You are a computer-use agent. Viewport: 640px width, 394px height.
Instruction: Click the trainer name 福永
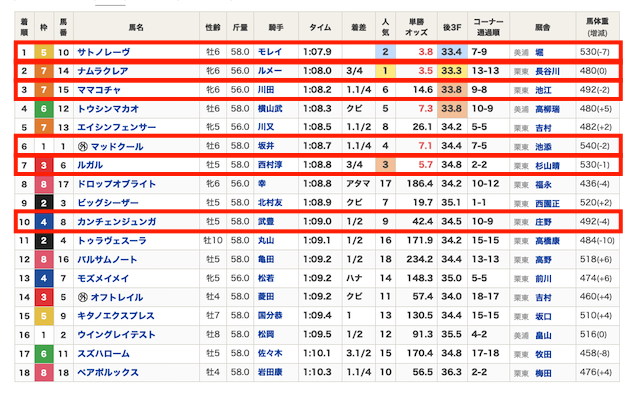543,185
